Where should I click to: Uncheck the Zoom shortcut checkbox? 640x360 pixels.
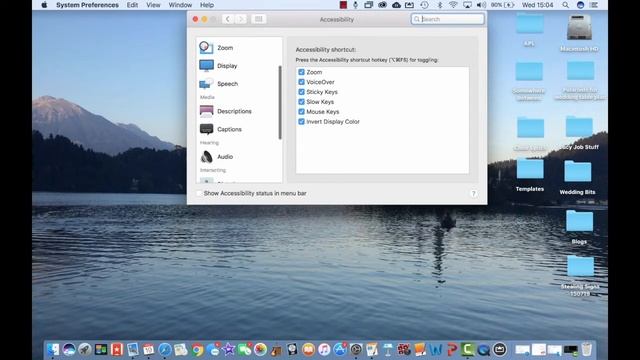coord(301,72)
